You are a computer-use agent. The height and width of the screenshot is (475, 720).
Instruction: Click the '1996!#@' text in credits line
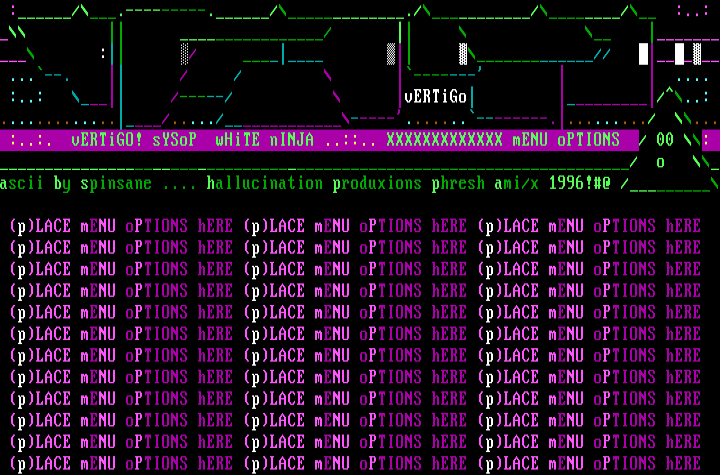(579, 184)
